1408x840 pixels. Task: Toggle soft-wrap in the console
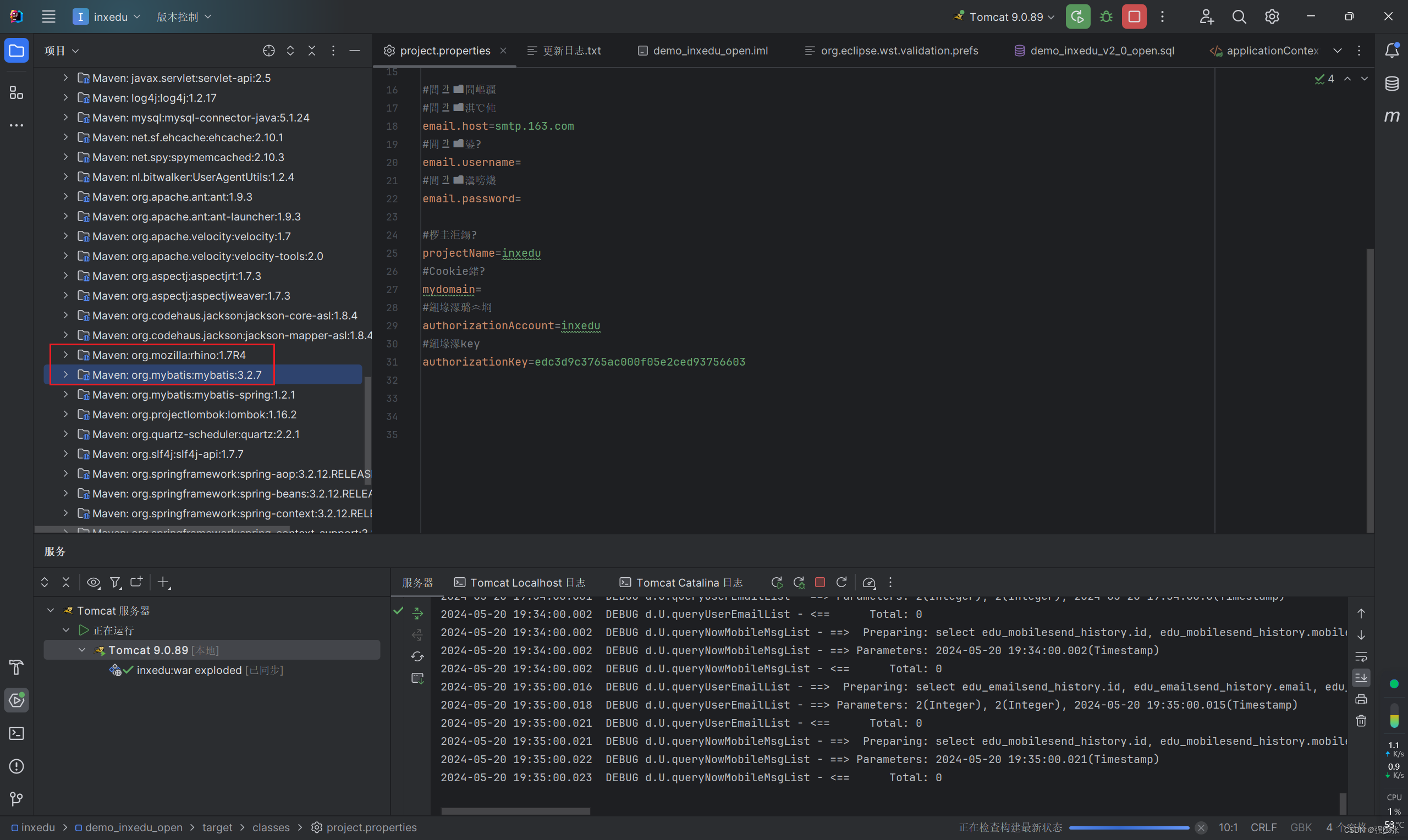click(1362, 656)
